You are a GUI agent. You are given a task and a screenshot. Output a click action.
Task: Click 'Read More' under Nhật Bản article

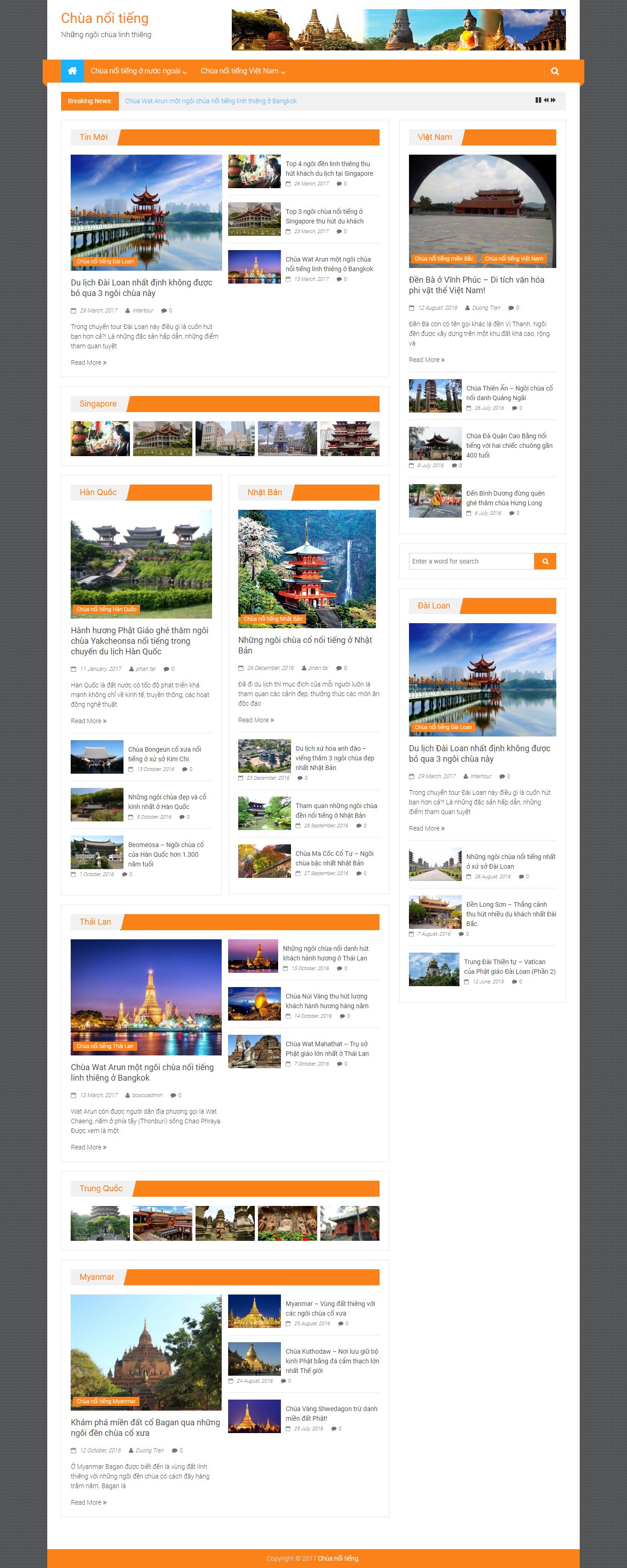(x=256, y=721)
